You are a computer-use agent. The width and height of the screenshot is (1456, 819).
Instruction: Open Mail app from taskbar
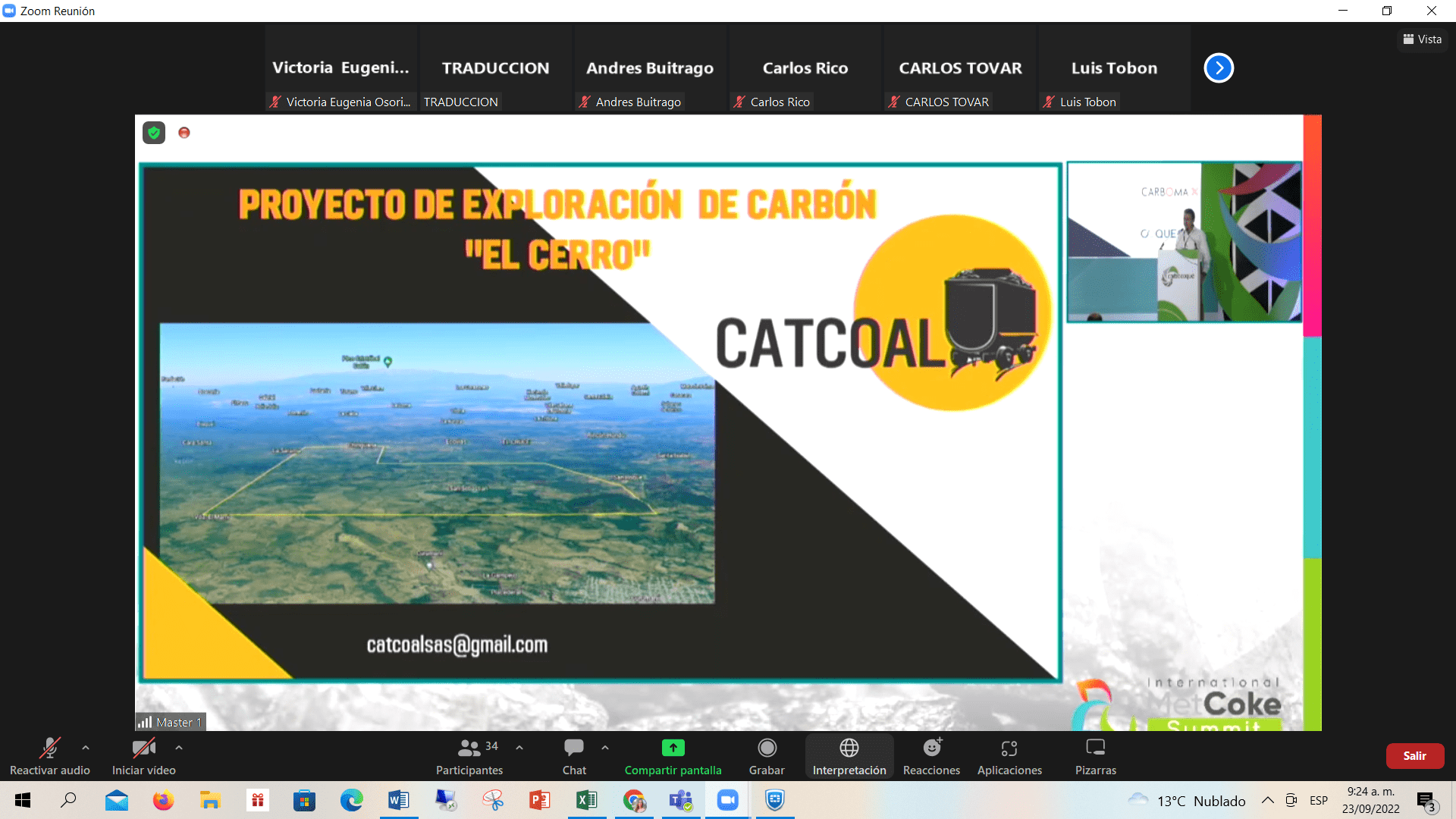pos(117,800)
